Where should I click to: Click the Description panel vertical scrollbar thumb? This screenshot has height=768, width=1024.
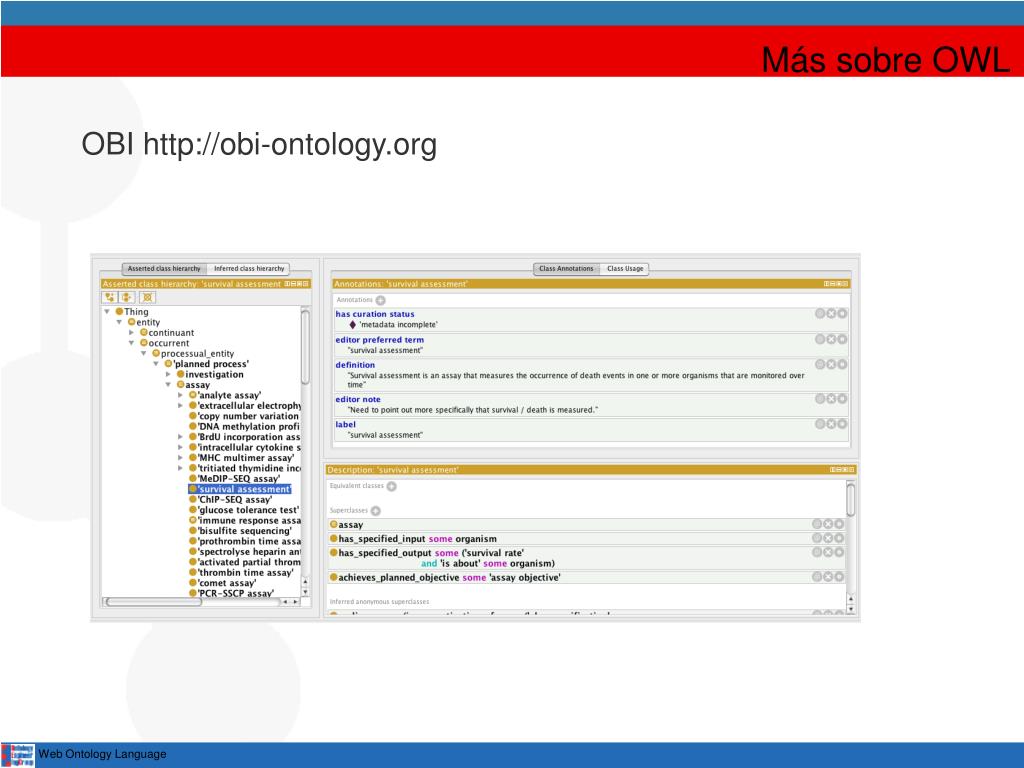click(850, 500)
